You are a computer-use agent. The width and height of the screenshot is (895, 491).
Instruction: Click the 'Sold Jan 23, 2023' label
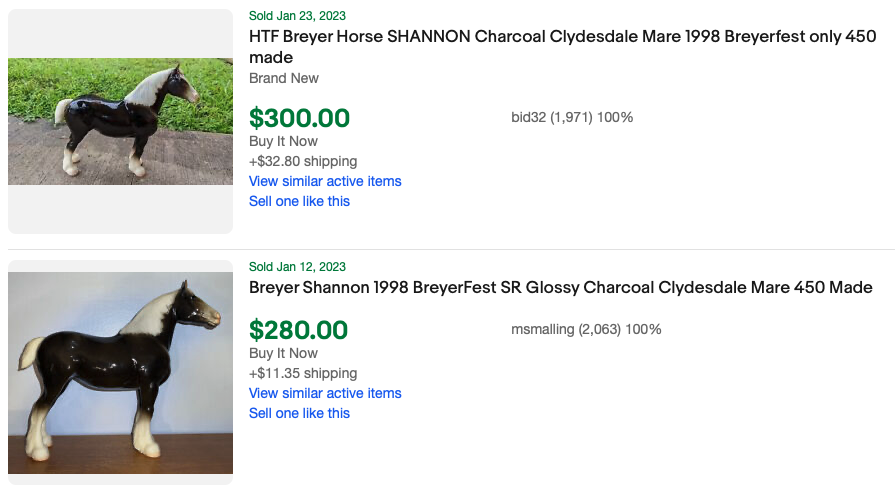(x=297, y=16)
